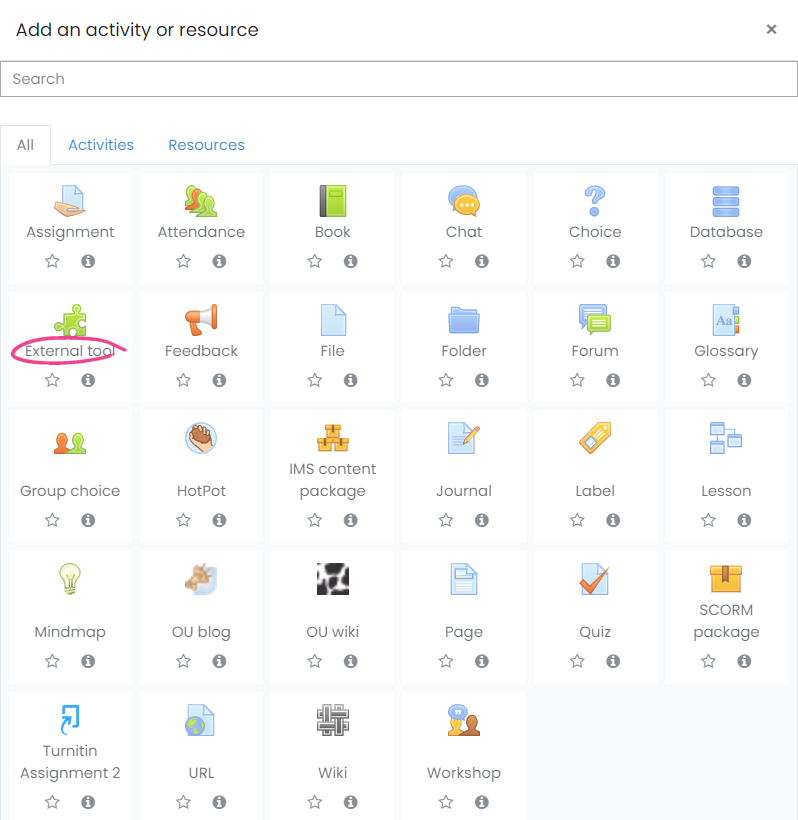The width and height of the screenshot is (798, 820).
Task: Select the Mindmap text label
Action: point(70,632)
